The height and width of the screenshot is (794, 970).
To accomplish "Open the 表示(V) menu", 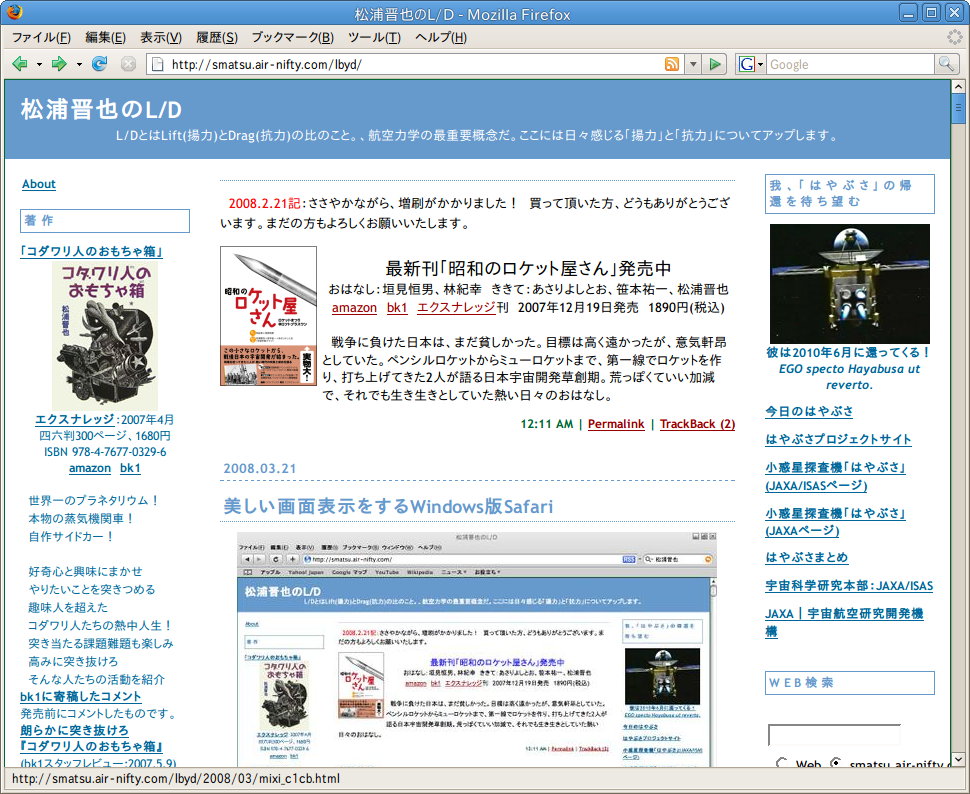I will point(161,37).
